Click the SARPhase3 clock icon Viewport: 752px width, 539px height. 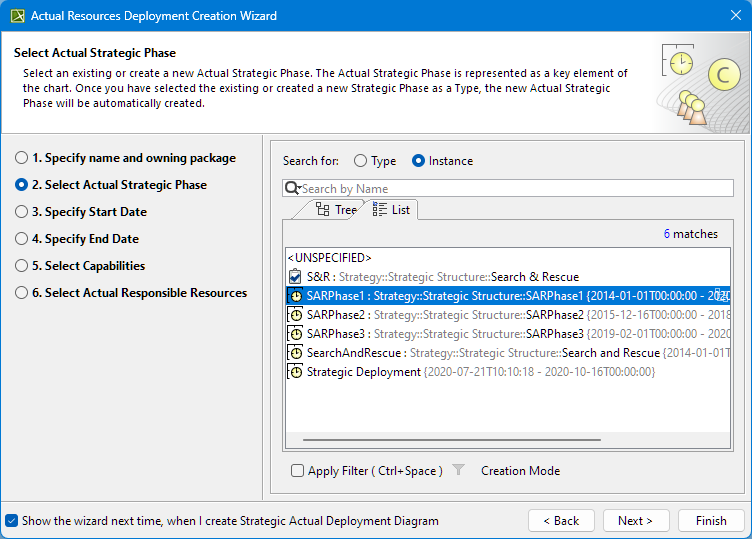click(295, 334)
